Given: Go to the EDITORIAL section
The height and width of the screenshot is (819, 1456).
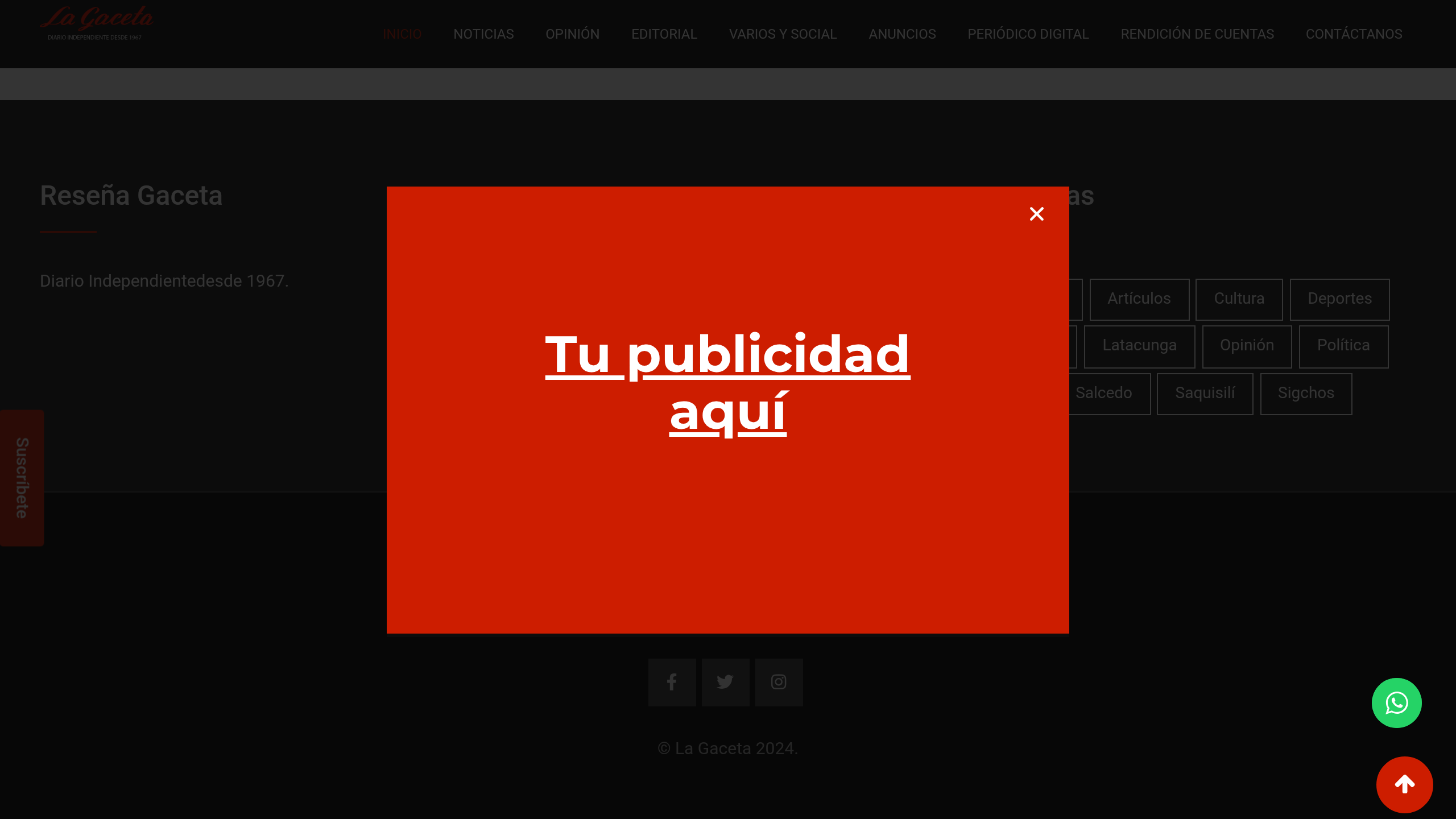Looking at the screenshot, I should pos(664,34).
